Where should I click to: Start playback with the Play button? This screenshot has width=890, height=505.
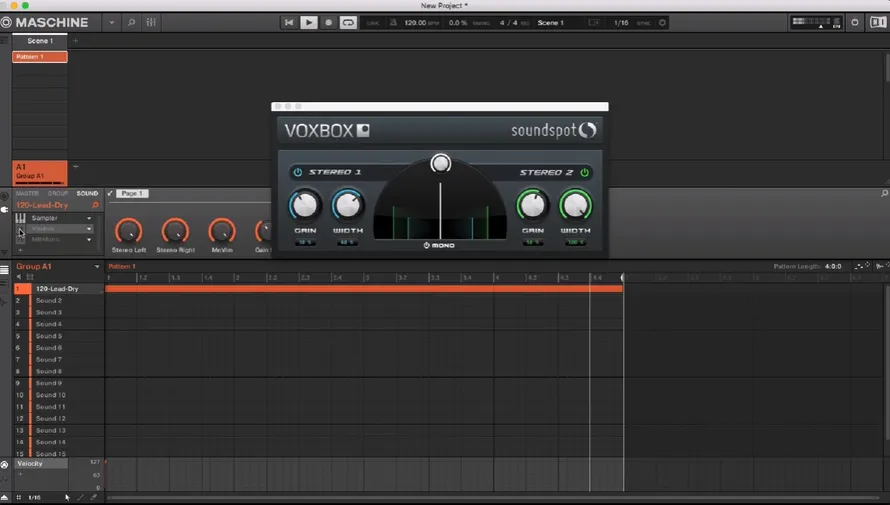point(309,23)
